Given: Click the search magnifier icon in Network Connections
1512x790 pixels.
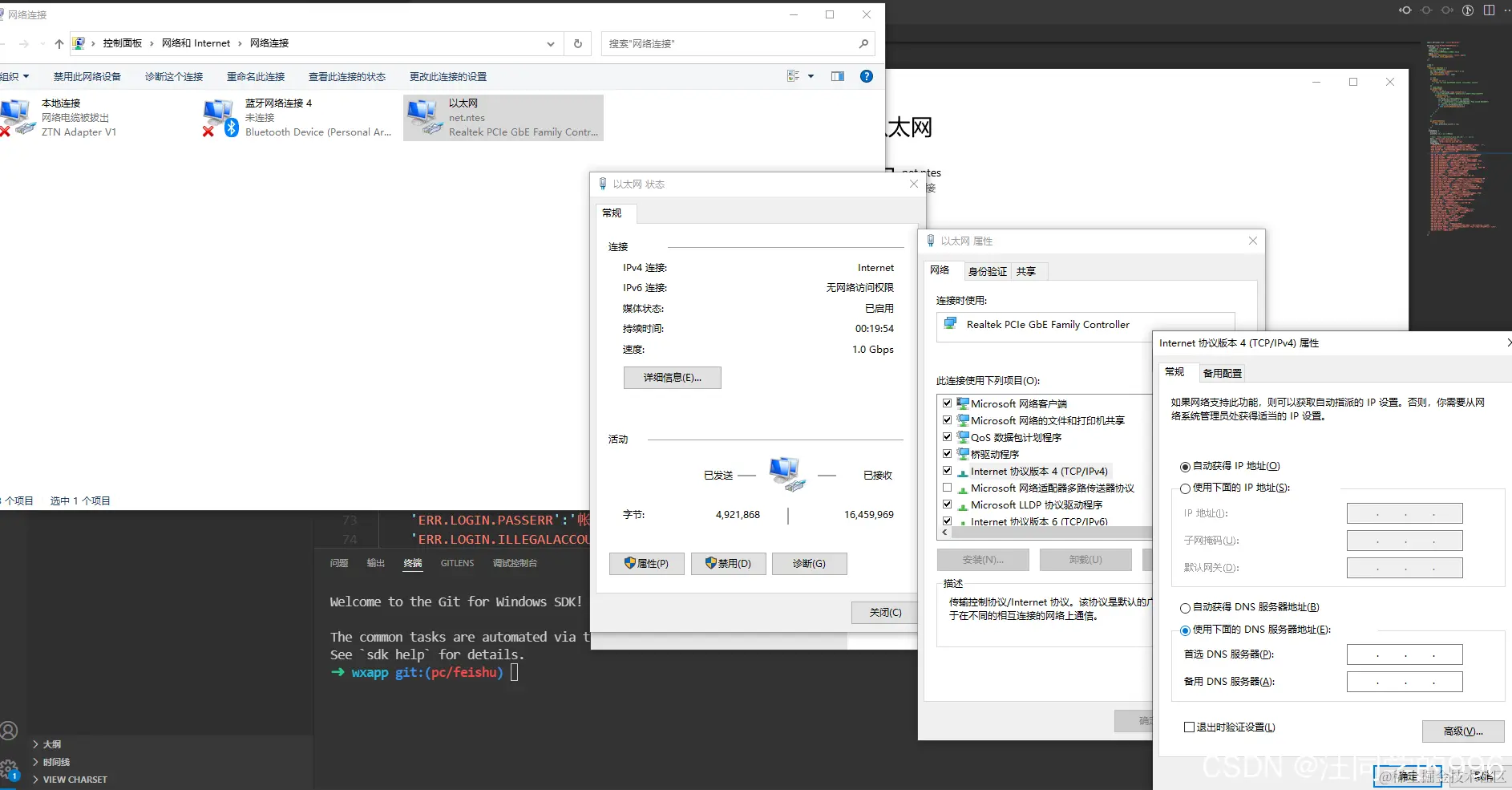Looking at the screenshot, I should (863, 44).
